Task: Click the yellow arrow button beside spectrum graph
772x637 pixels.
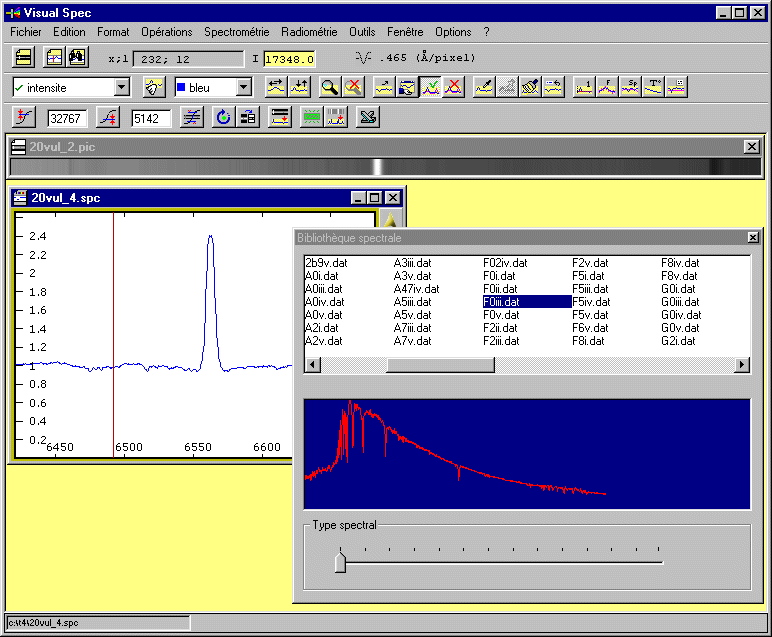Action: [x=392, y=221]
